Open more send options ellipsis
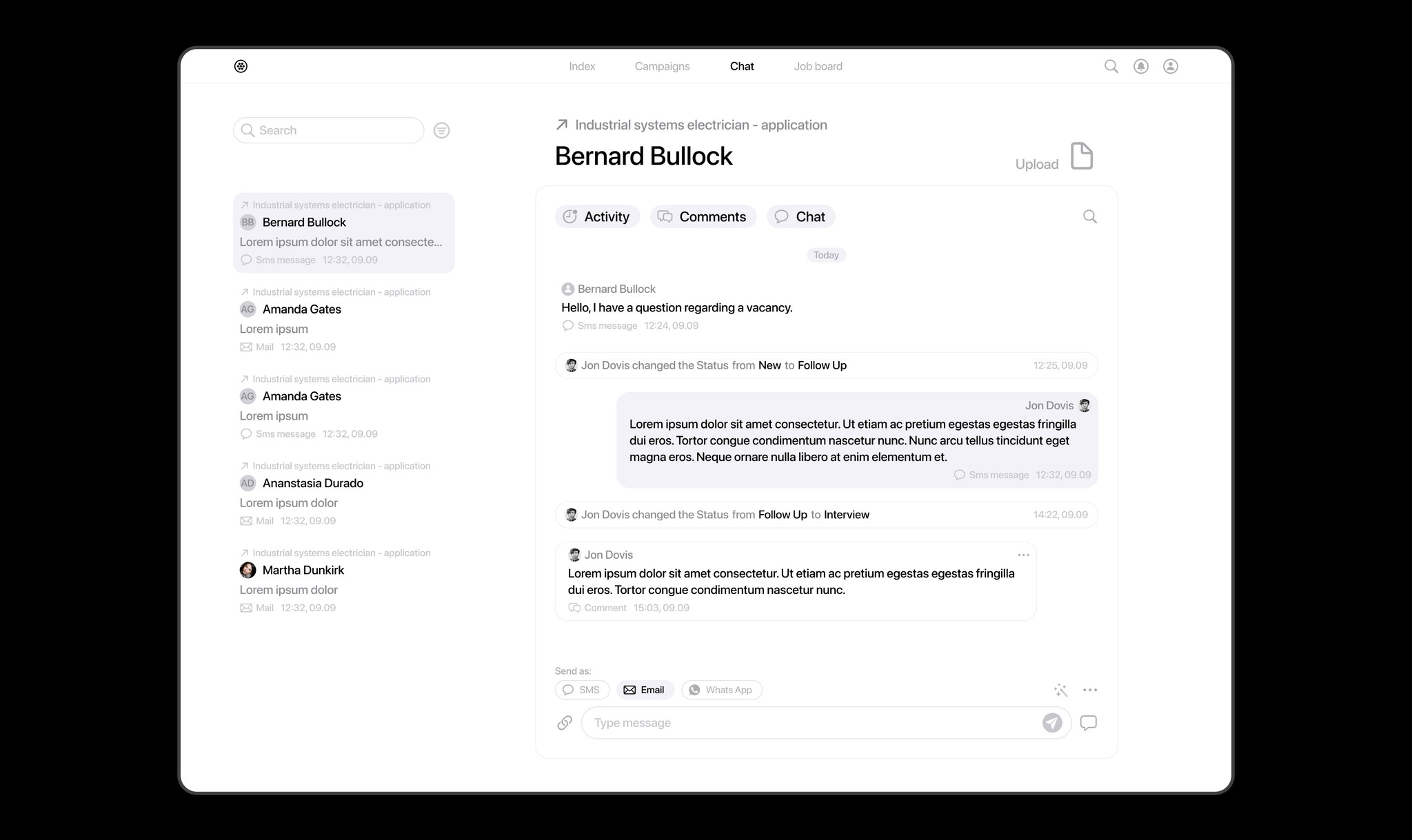The width and height of the screenshot is (1412, 840). click(x=1089, y=690)
